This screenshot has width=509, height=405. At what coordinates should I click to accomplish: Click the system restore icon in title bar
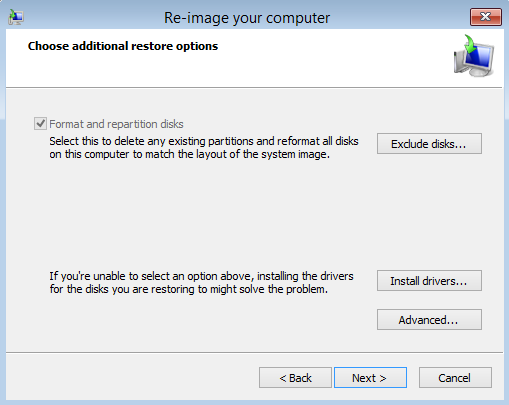(16, 17)
